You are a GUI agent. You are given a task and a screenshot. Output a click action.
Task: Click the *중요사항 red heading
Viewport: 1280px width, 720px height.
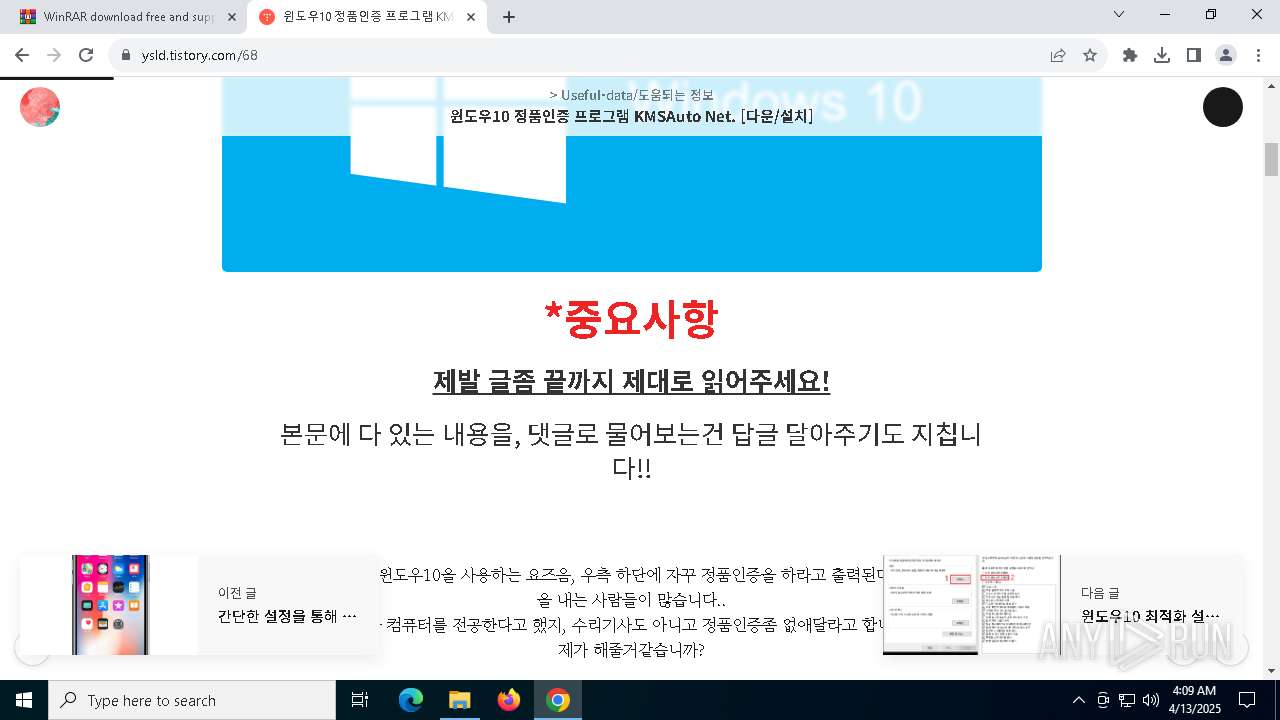(x=631, y=319)
